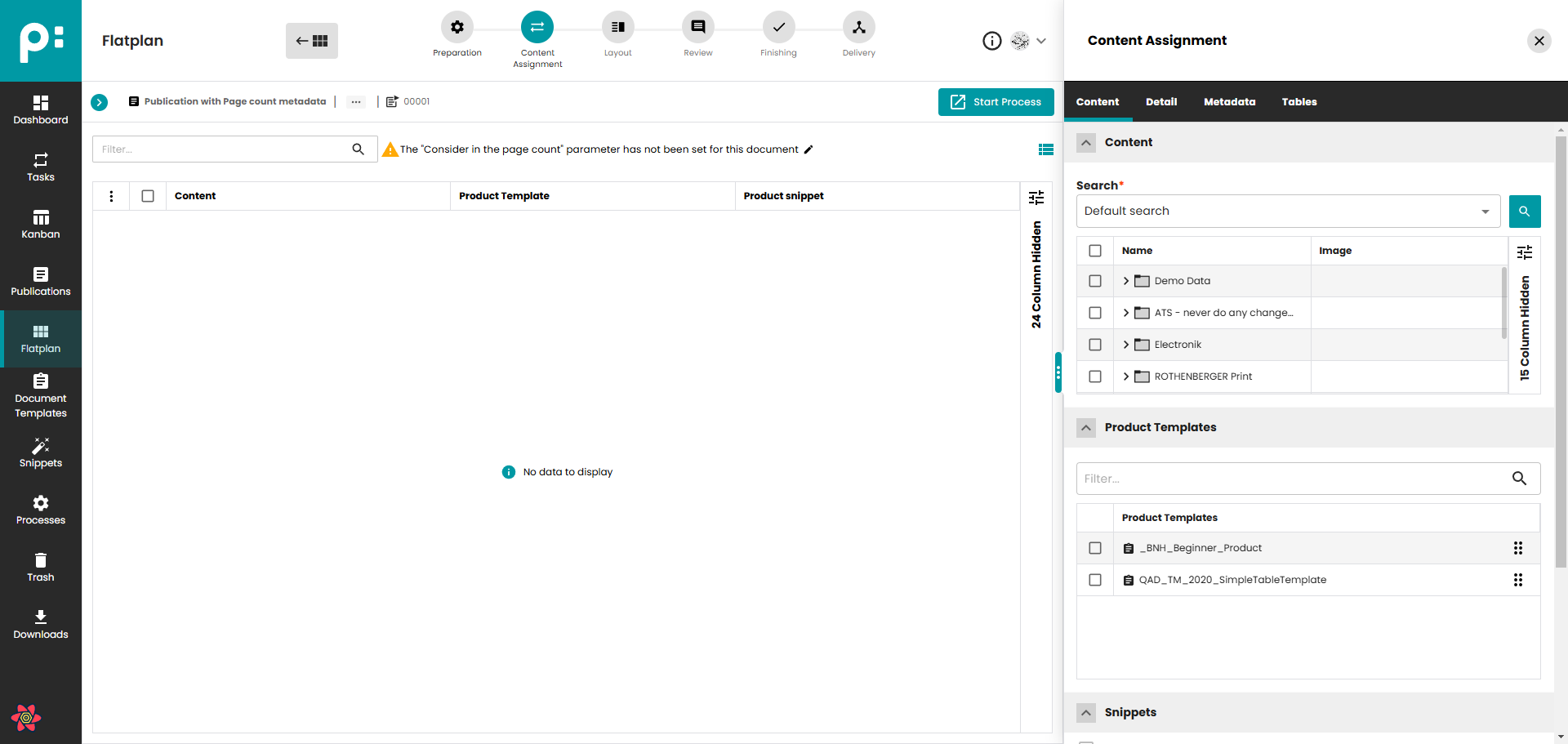Image resolution: width=1568 pixels, height=744 pixels.
Task: Switch to the Metadata tab
Action: pyautogui.click(x=1229, y=102)
